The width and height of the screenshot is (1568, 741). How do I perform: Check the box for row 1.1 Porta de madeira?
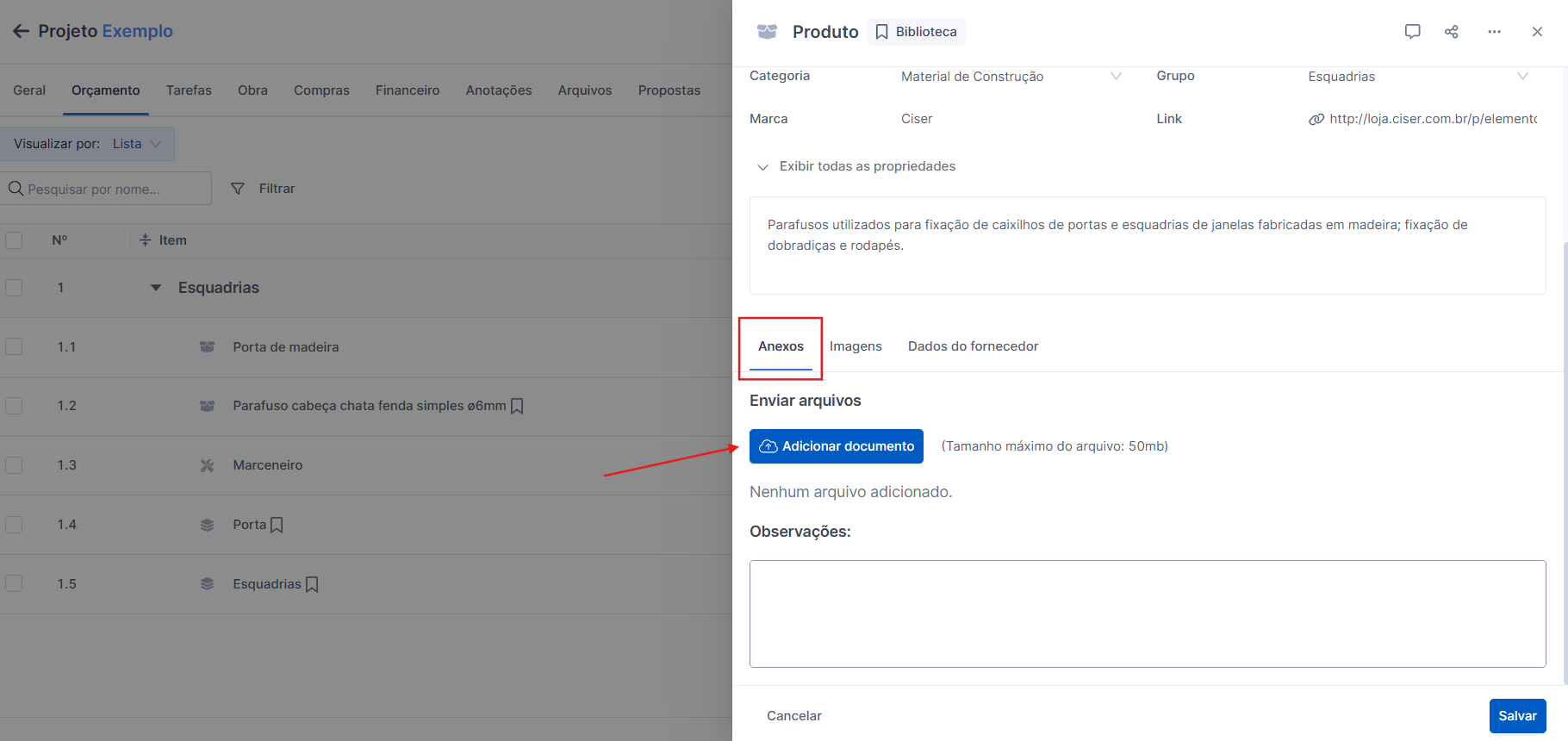(14, 346)
